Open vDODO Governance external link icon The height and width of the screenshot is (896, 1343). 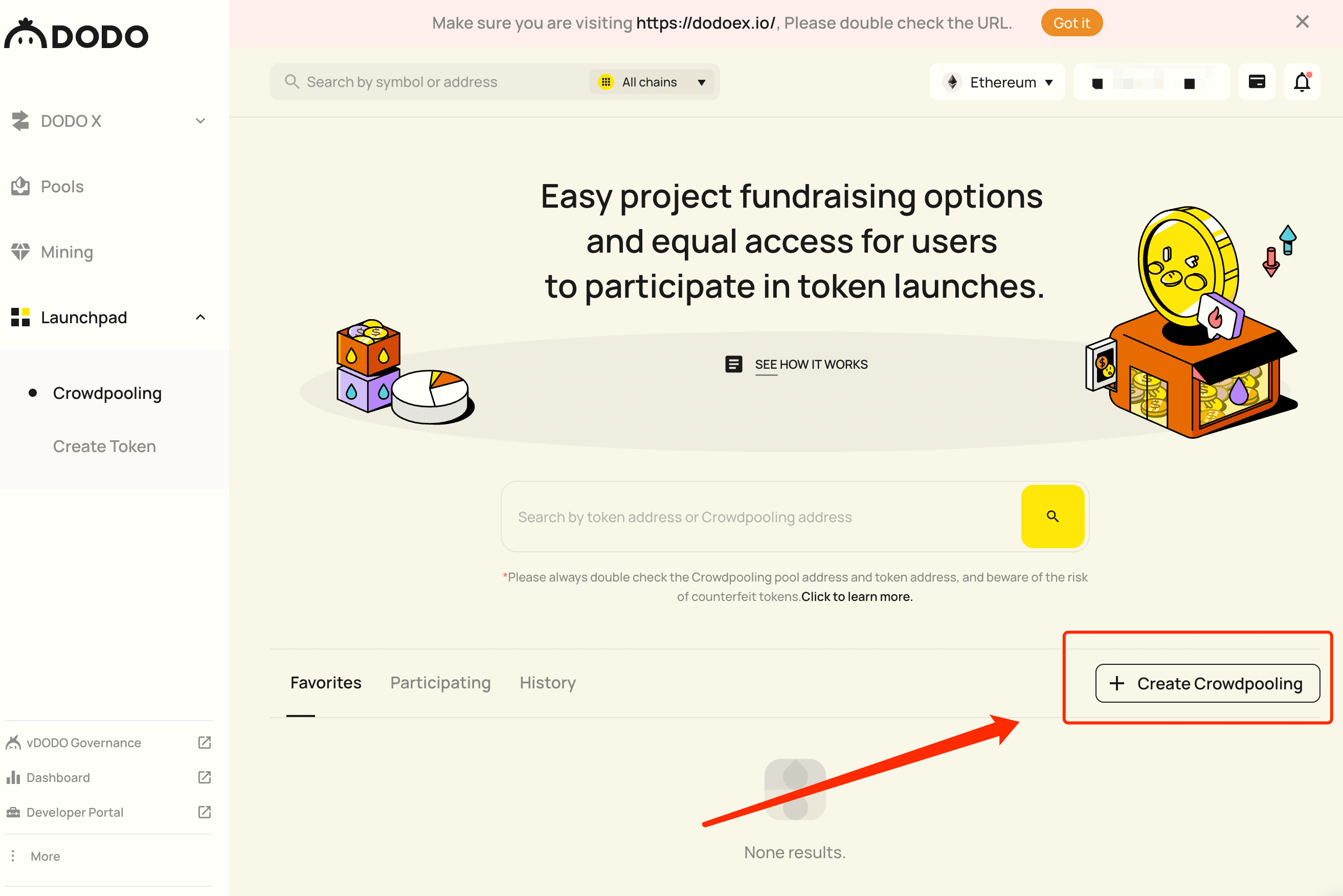click(x=205, y=742)
